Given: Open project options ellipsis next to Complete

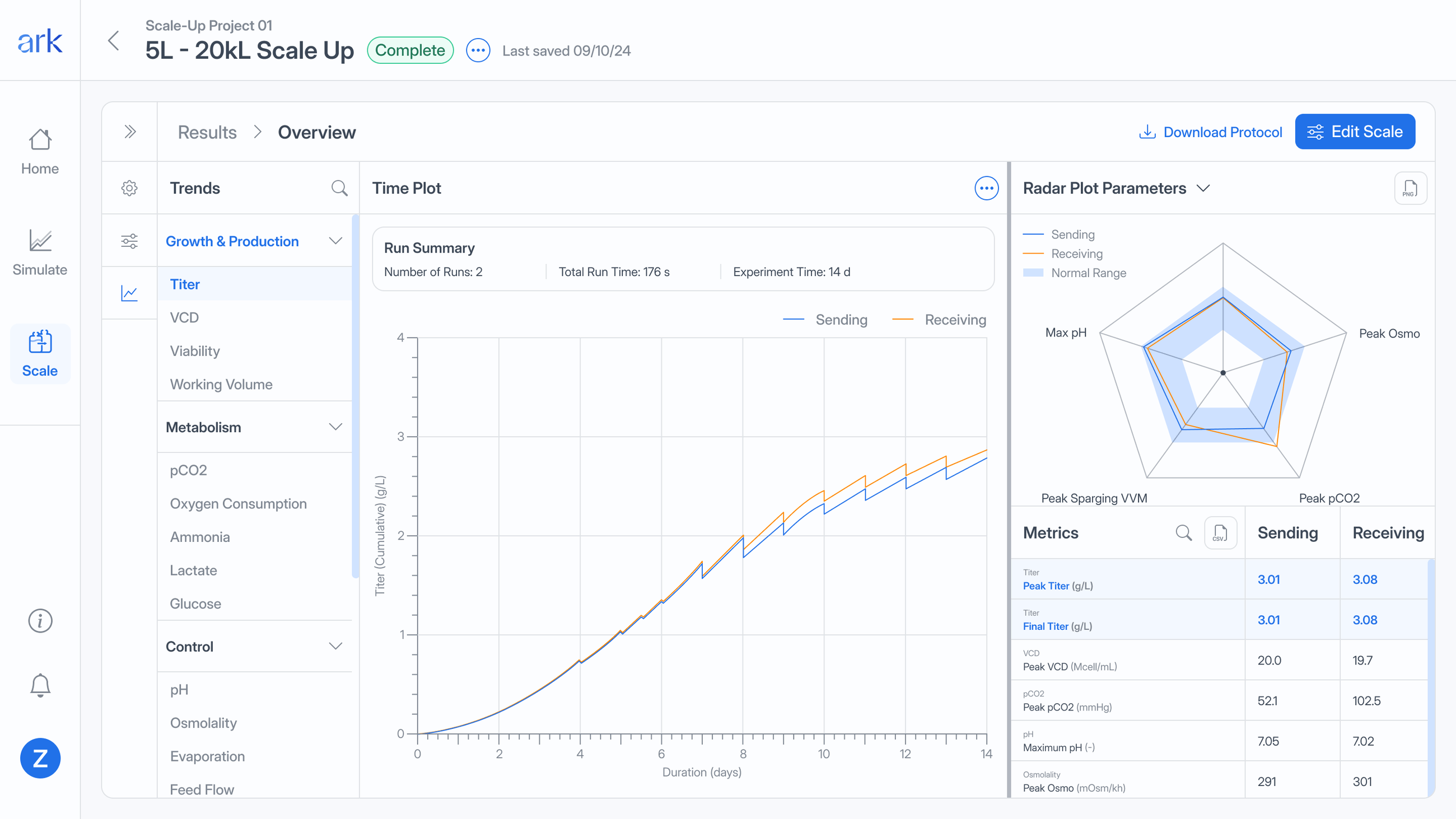Looking at the screenshot, I should (478, 50).
